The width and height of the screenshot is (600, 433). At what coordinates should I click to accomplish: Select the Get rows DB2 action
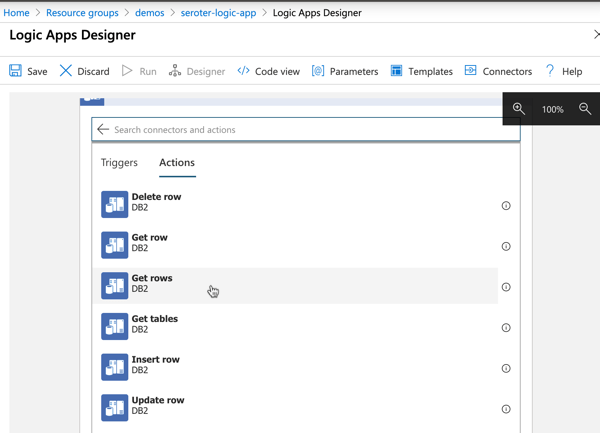click(152, 284)
